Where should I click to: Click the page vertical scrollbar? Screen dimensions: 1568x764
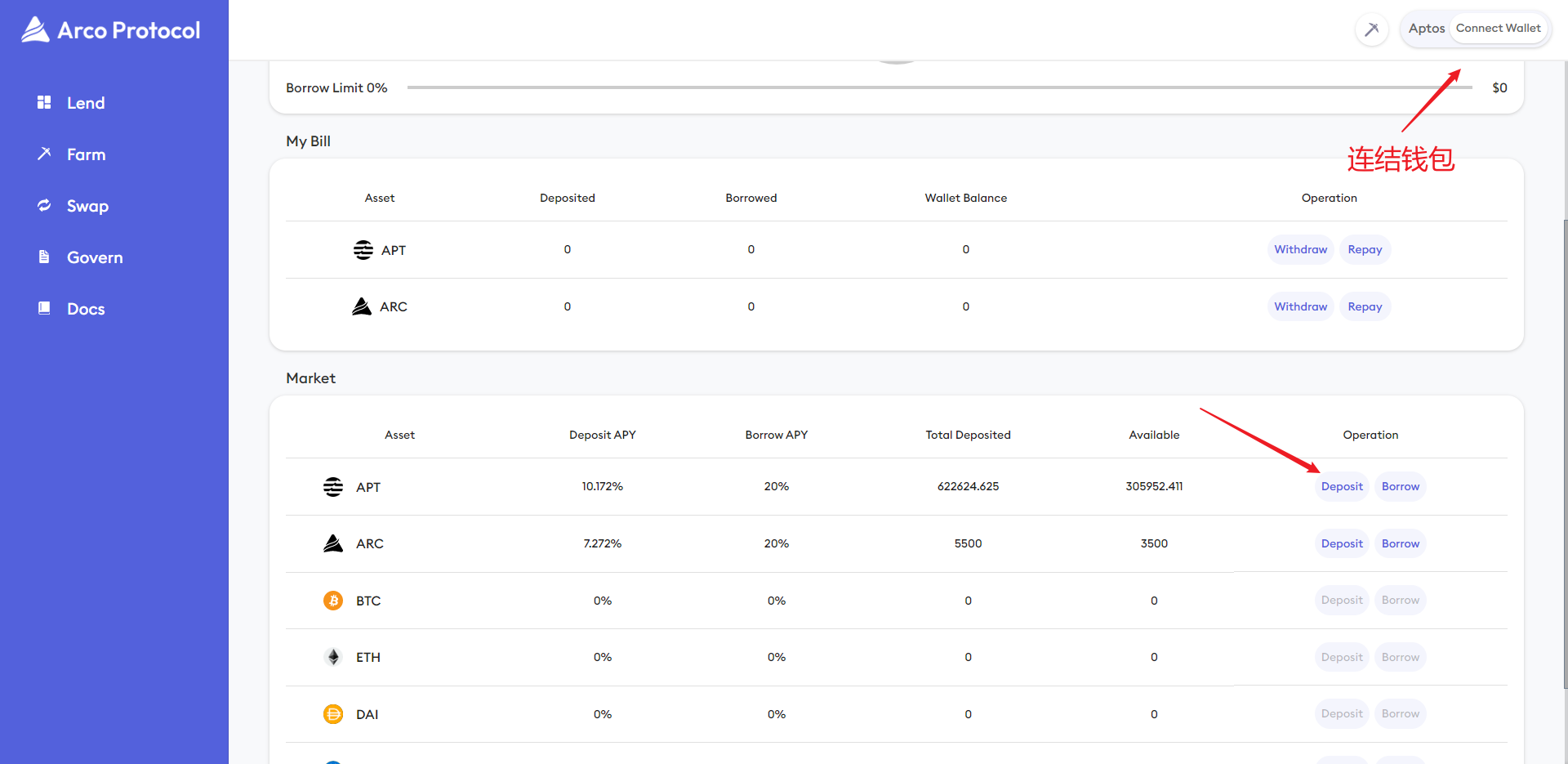click(1565, 453)
